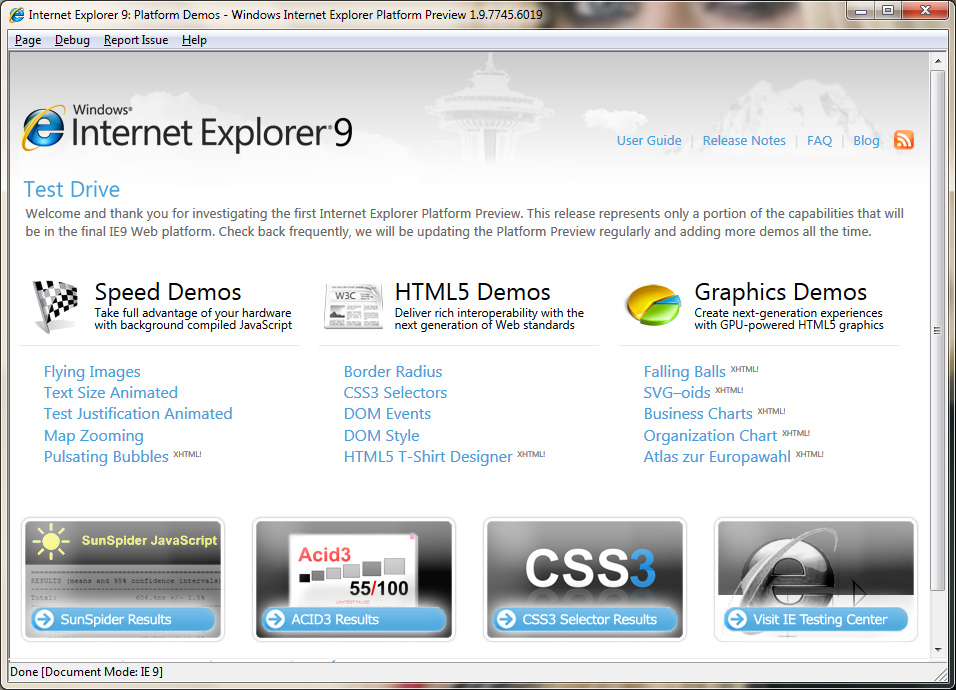This screenshot has width=956, height=690.
Task: Click the HTML5 Demos heading
Action: (x=473, y=292)
